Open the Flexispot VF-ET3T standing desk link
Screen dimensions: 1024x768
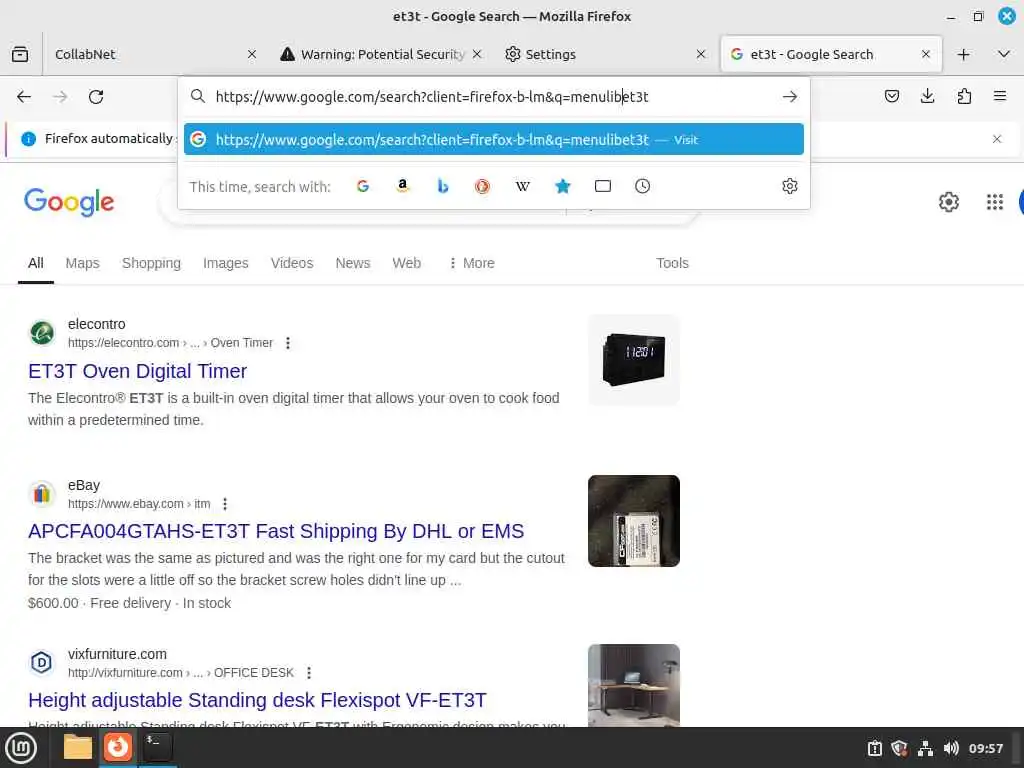pos(257,699)
